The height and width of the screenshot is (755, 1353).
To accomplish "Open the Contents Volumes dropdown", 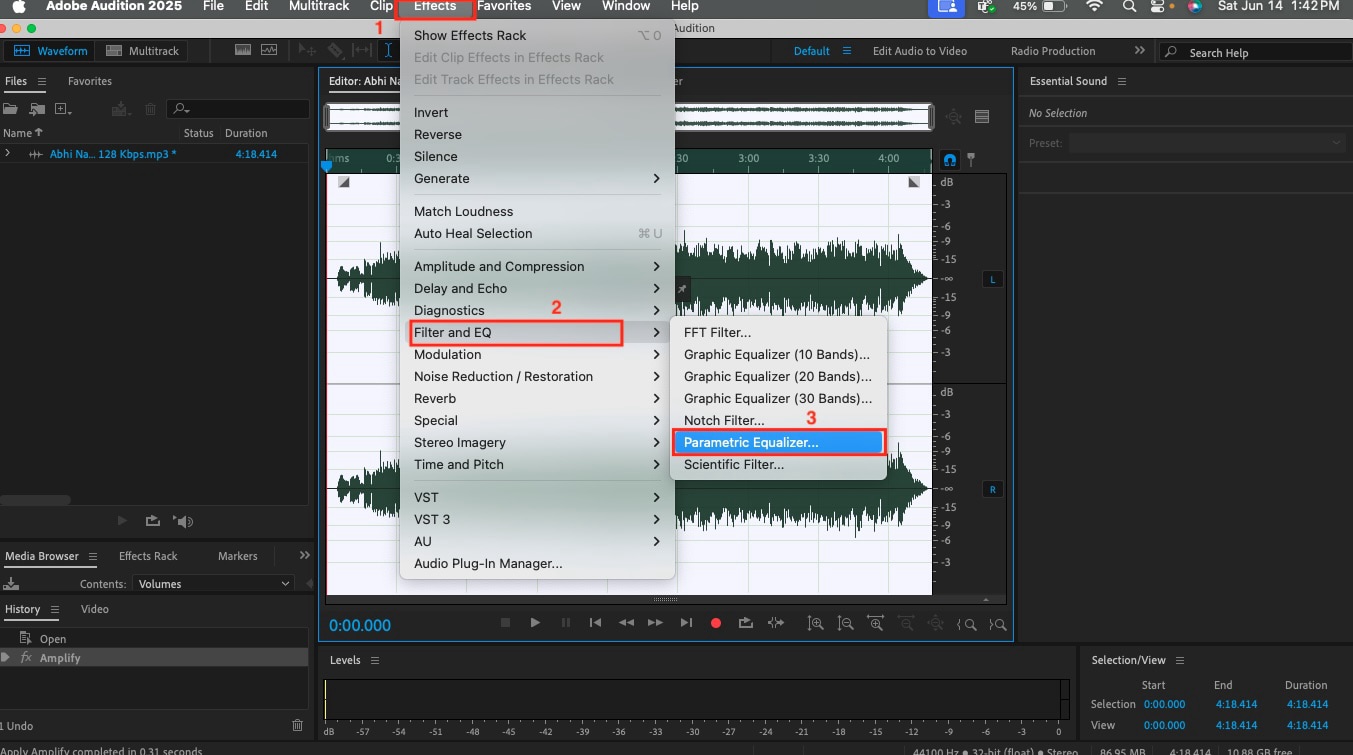I will point(214,583).
